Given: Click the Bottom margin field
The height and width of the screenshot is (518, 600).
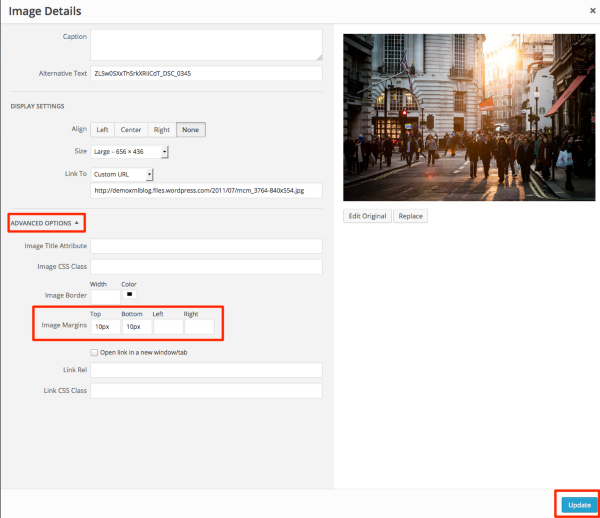Looking at the screenshot, I should pyautogui.click(x=137, y=327).
